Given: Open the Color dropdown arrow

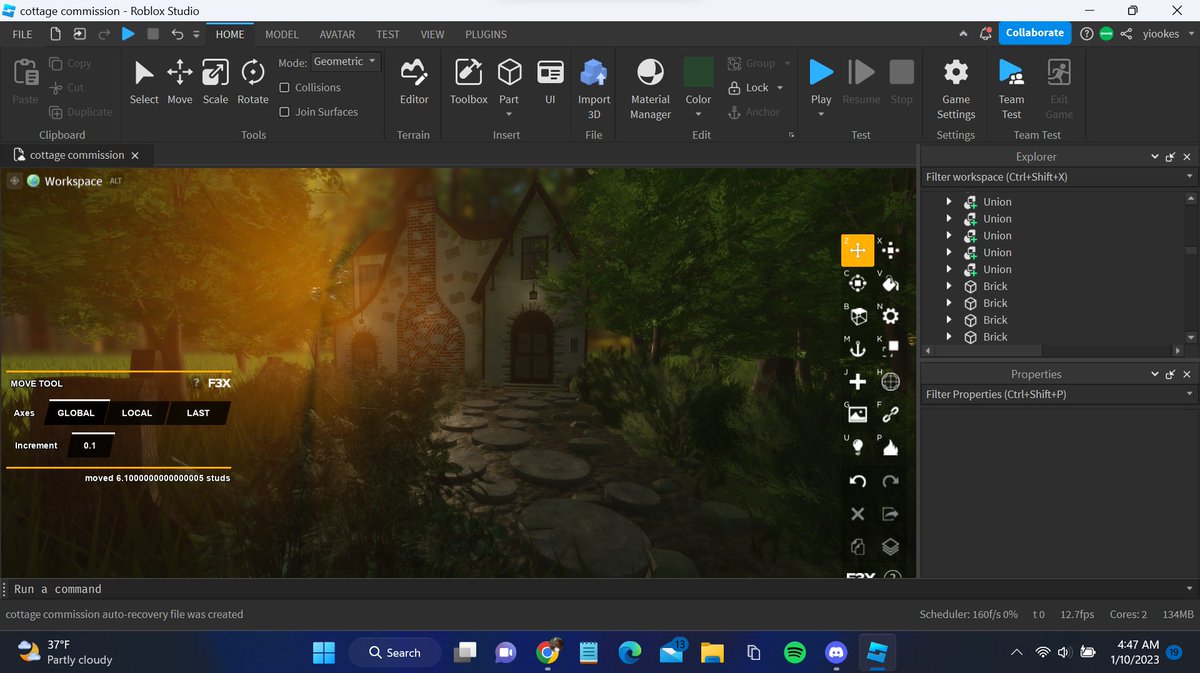Looking at the screenshot, I should click(698, 114).
